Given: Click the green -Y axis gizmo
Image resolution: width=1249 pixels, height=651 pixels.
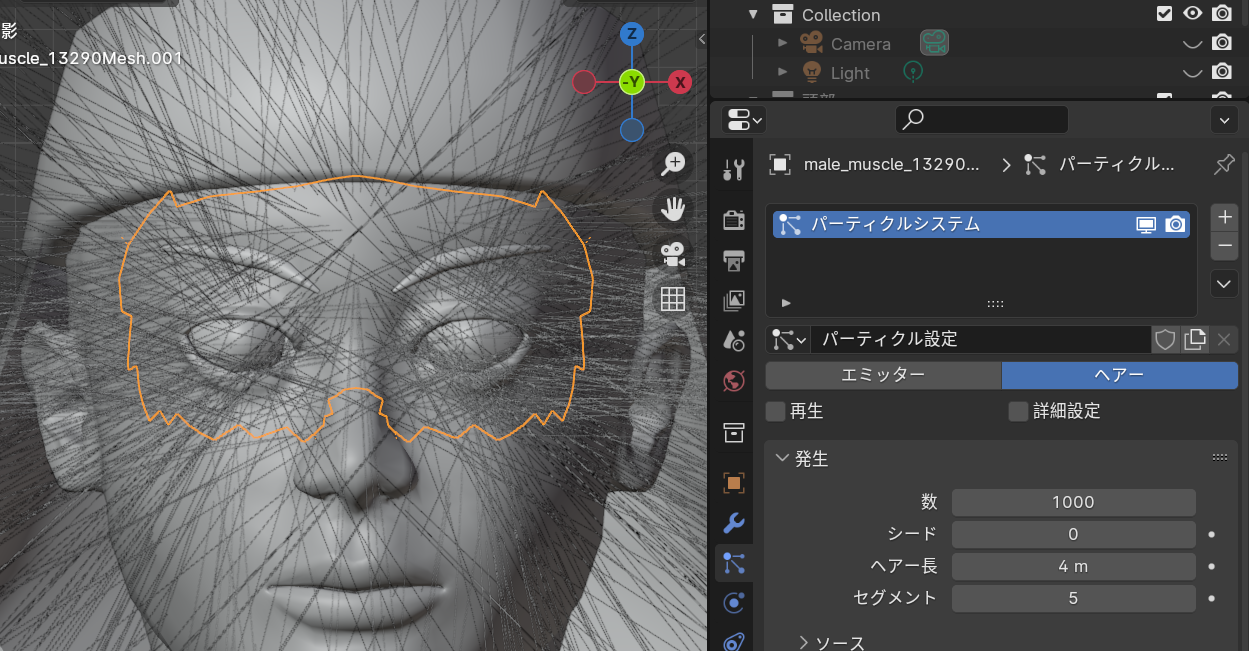Looking at the screenshot, I should (631, 82).
